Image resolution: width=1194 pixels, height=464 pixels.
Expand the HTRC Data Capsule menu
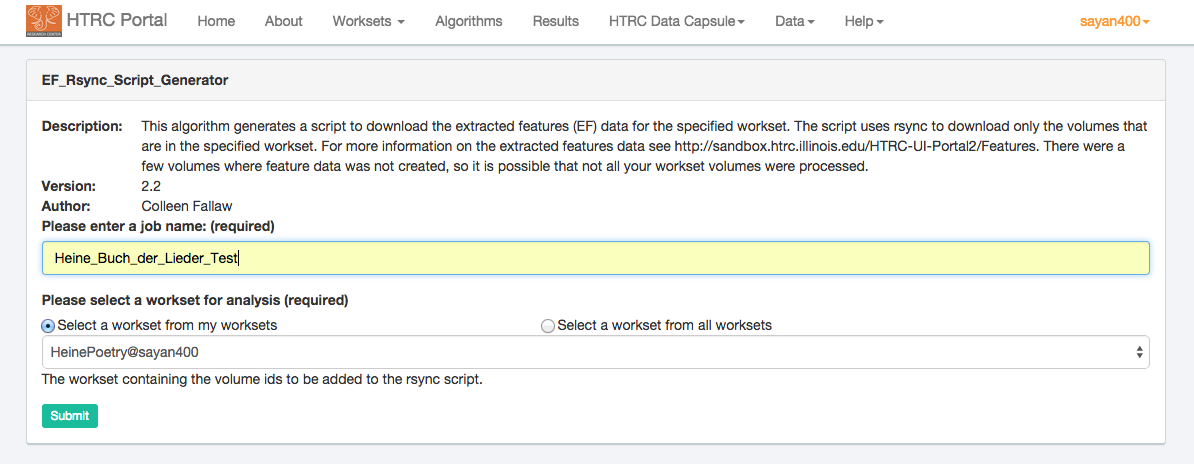tap(676, 21)
